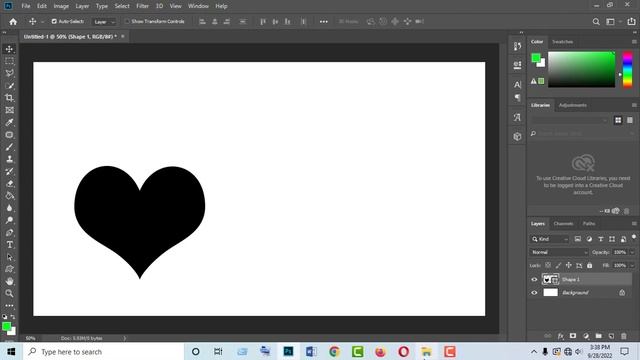Toggle lock position button

569,265
